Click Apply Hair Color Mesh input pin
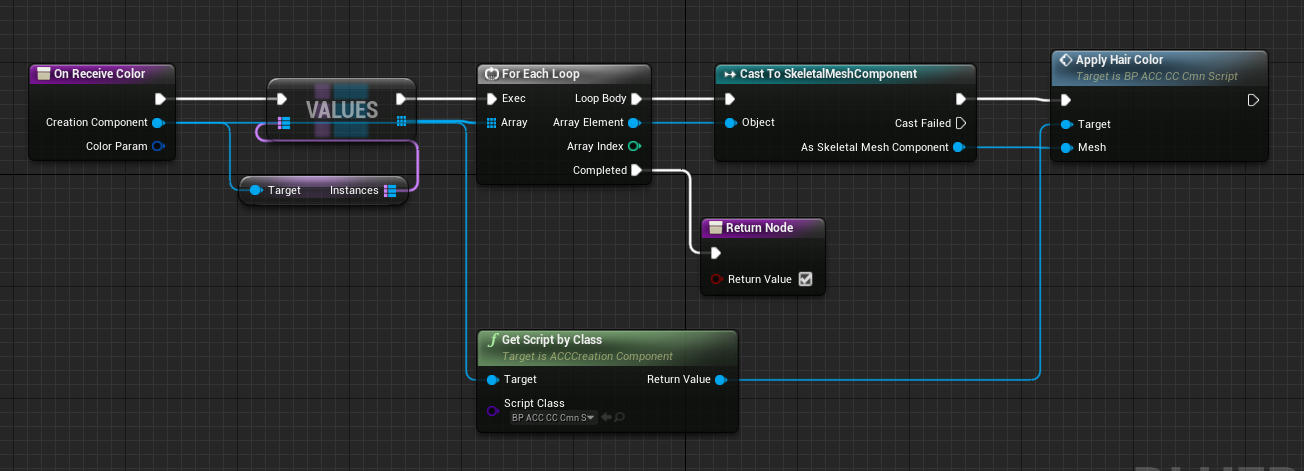 1066,148
